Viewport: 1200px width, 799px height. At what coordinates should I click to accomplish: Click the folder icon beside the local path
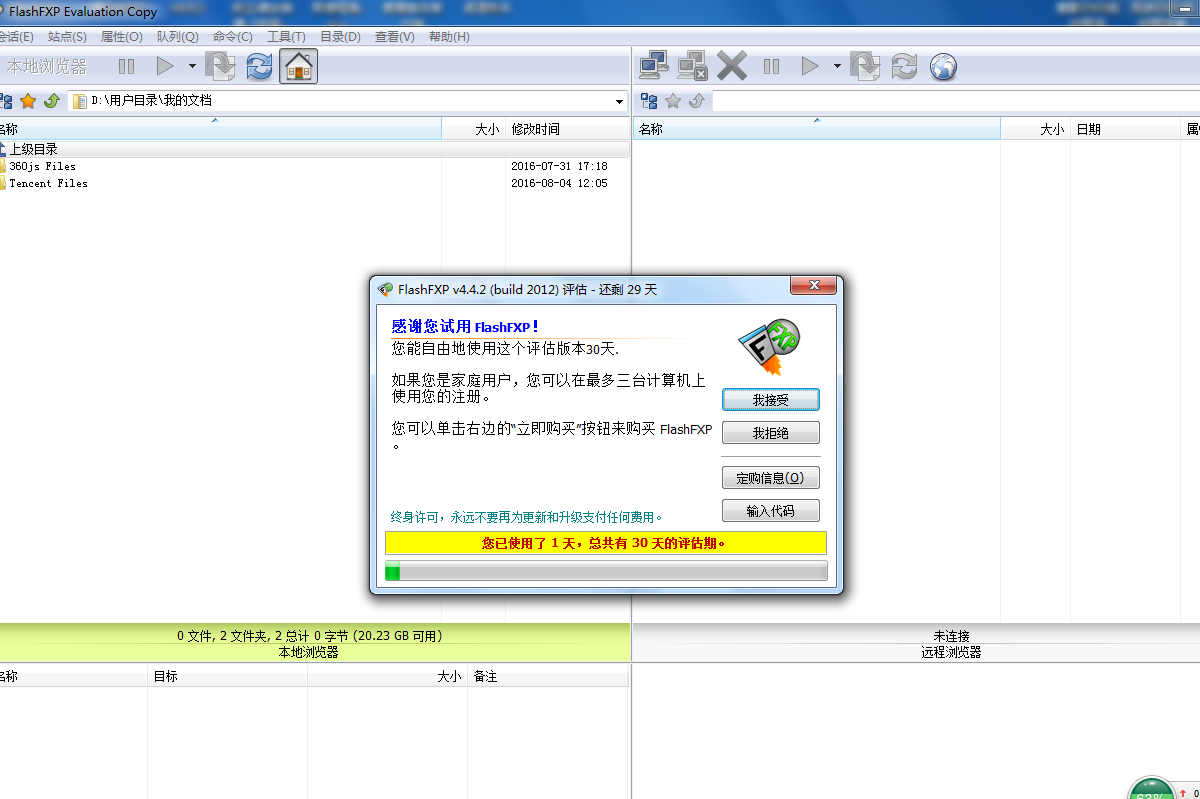80,101
